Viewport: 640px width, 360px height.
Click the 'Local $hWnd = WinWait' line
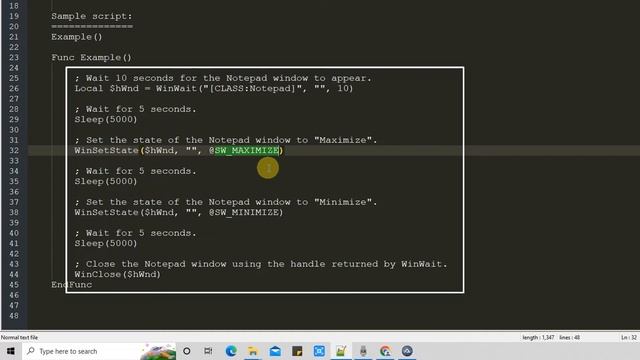[x=214, y=89]
